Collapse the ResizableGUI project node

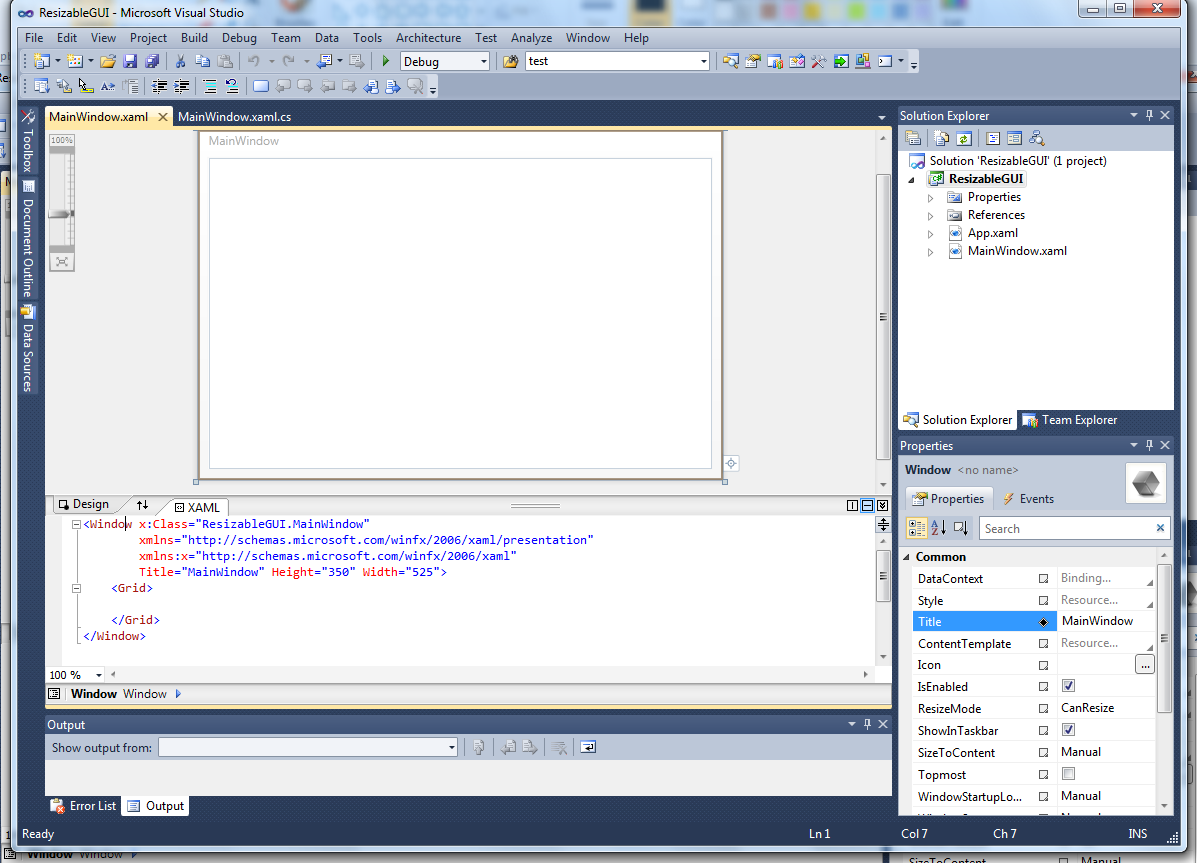pyautogui.click(x=911, y=180)
